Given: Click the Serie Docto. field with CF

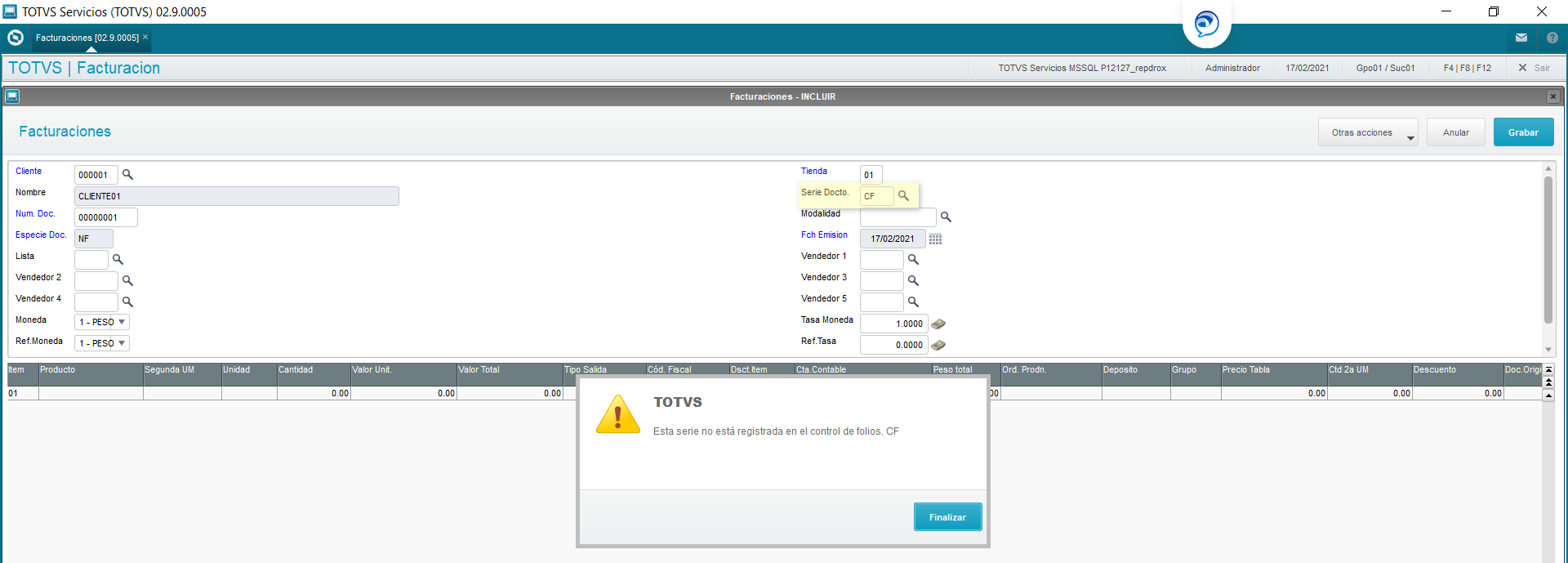Looking at the screenshot, I should (877, 196).
